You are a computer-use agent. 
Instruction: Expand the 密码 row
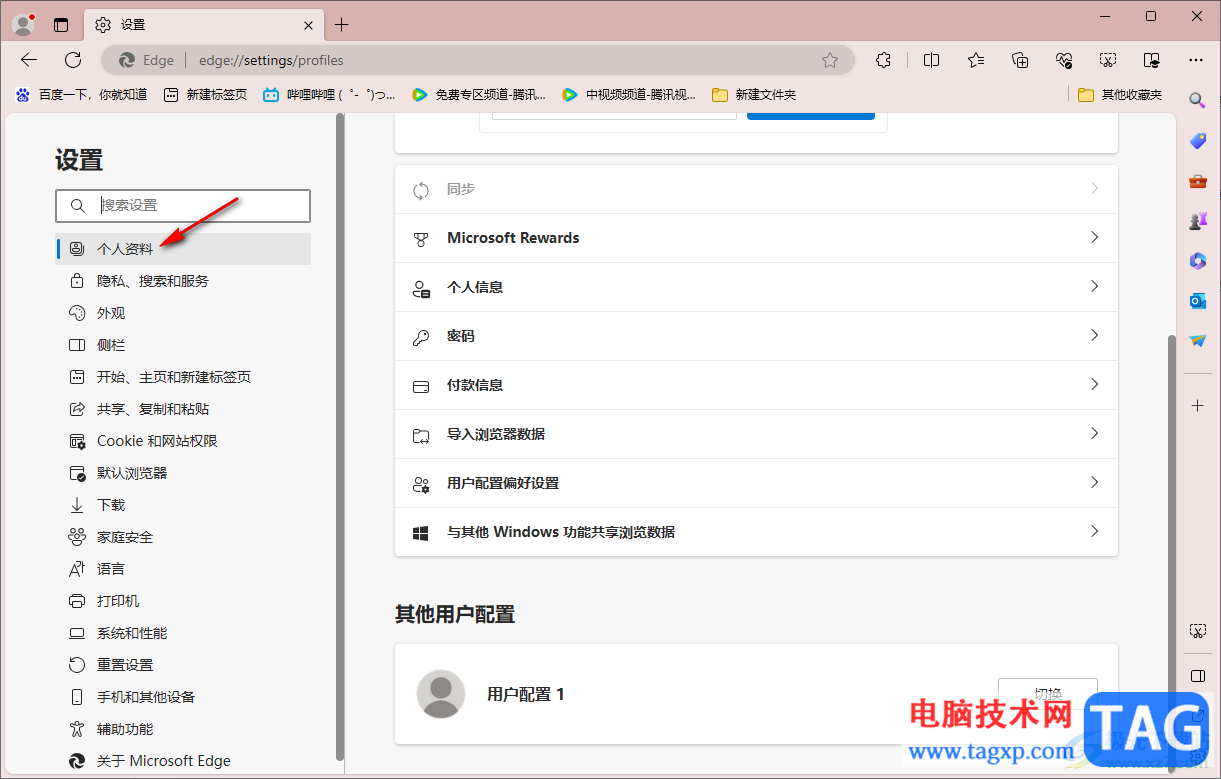pyautogui.click(x=756, y=336)
